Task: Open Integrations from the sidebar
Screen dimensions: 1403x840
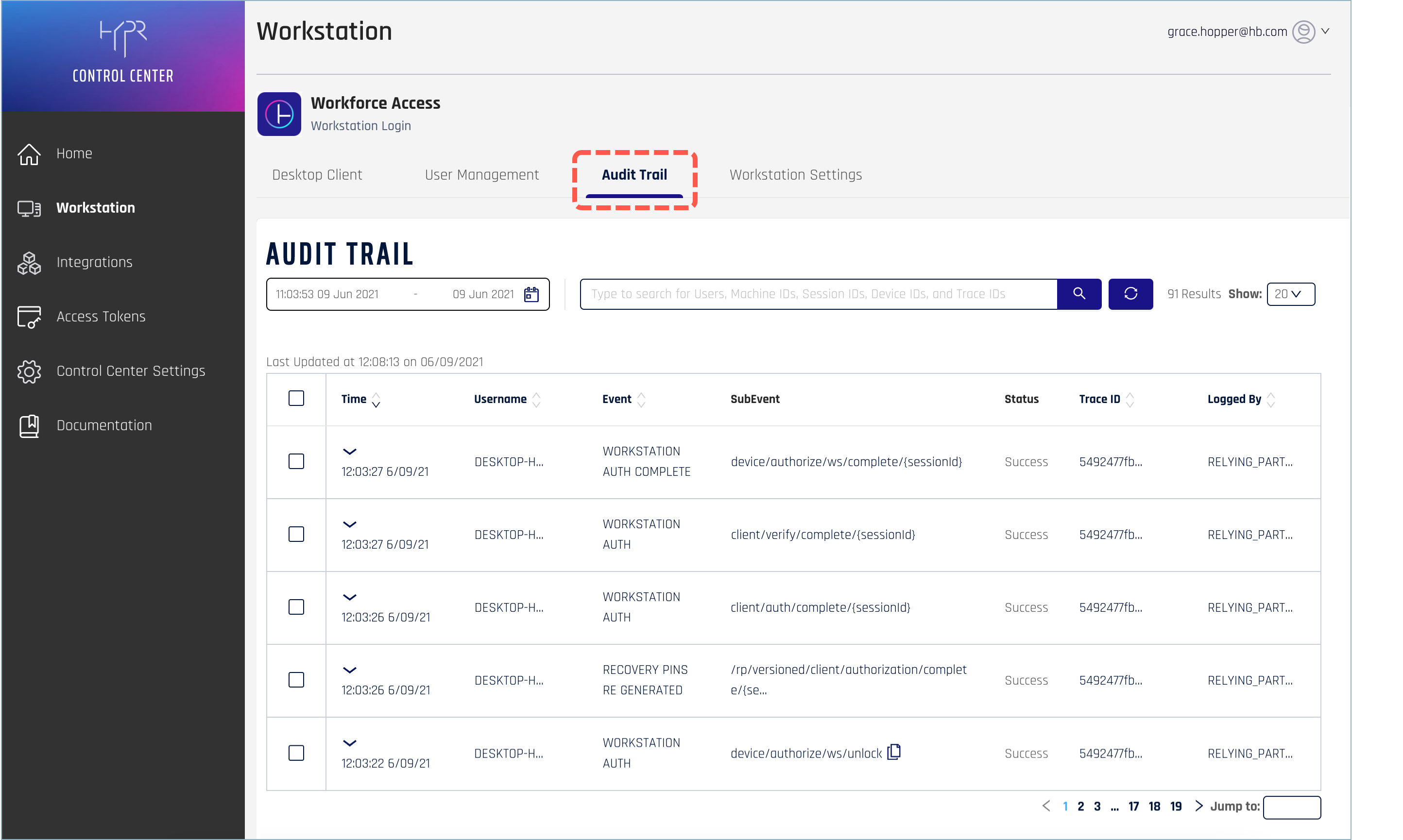Action: pos(94,262)
